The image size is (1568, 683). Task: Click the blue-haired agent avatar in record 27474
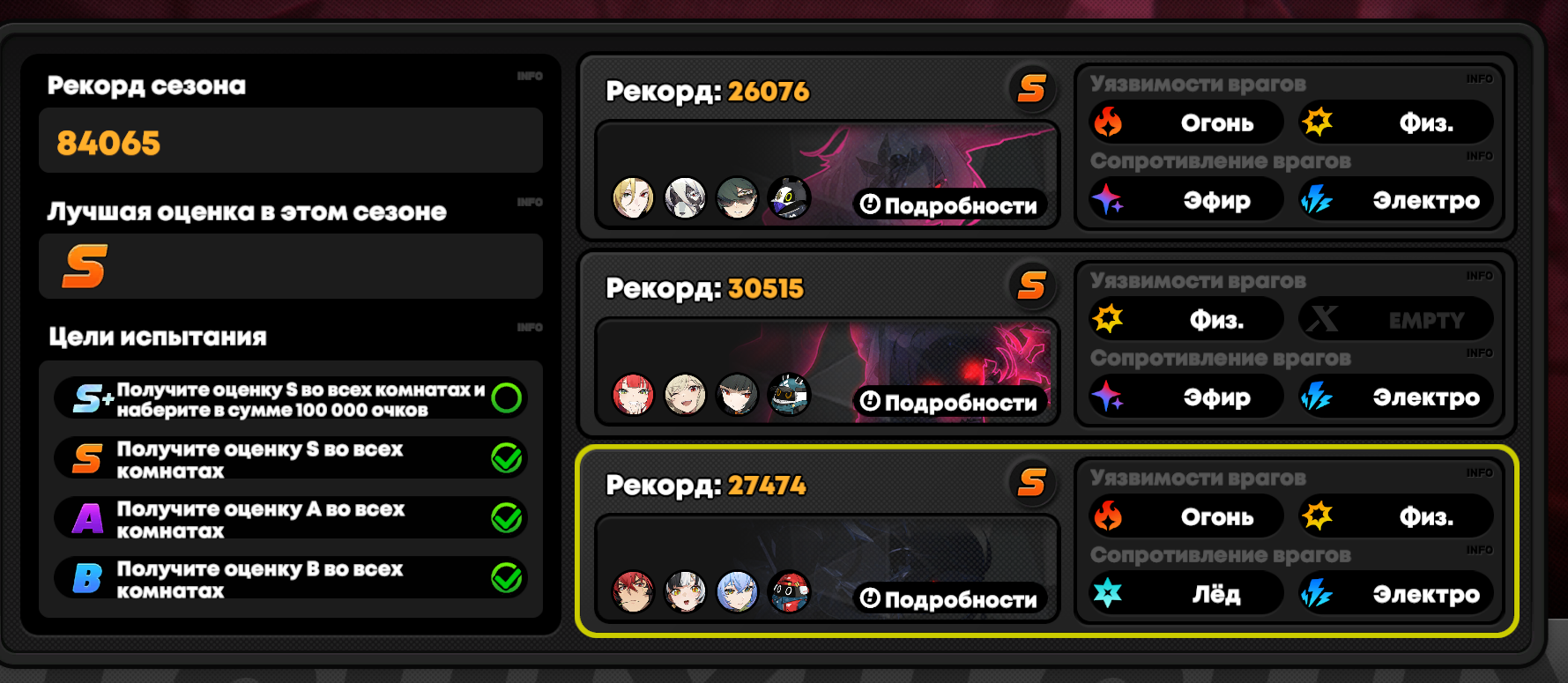(x=737, y=591)
